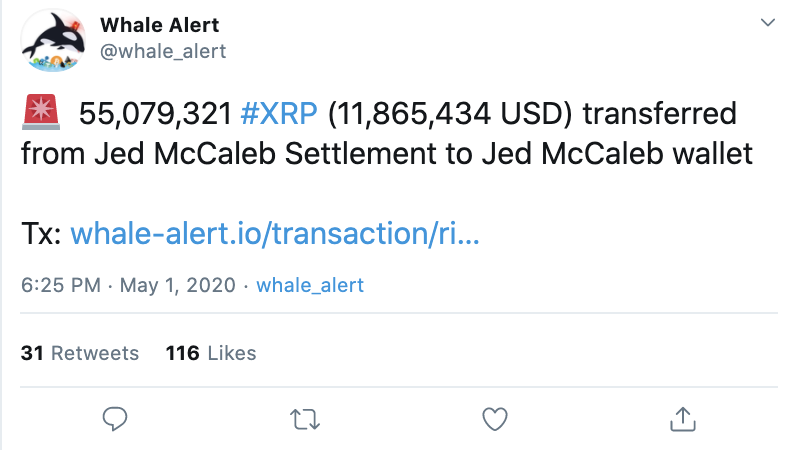
Task: Click the Tx: label text
Action: (41, 234)
